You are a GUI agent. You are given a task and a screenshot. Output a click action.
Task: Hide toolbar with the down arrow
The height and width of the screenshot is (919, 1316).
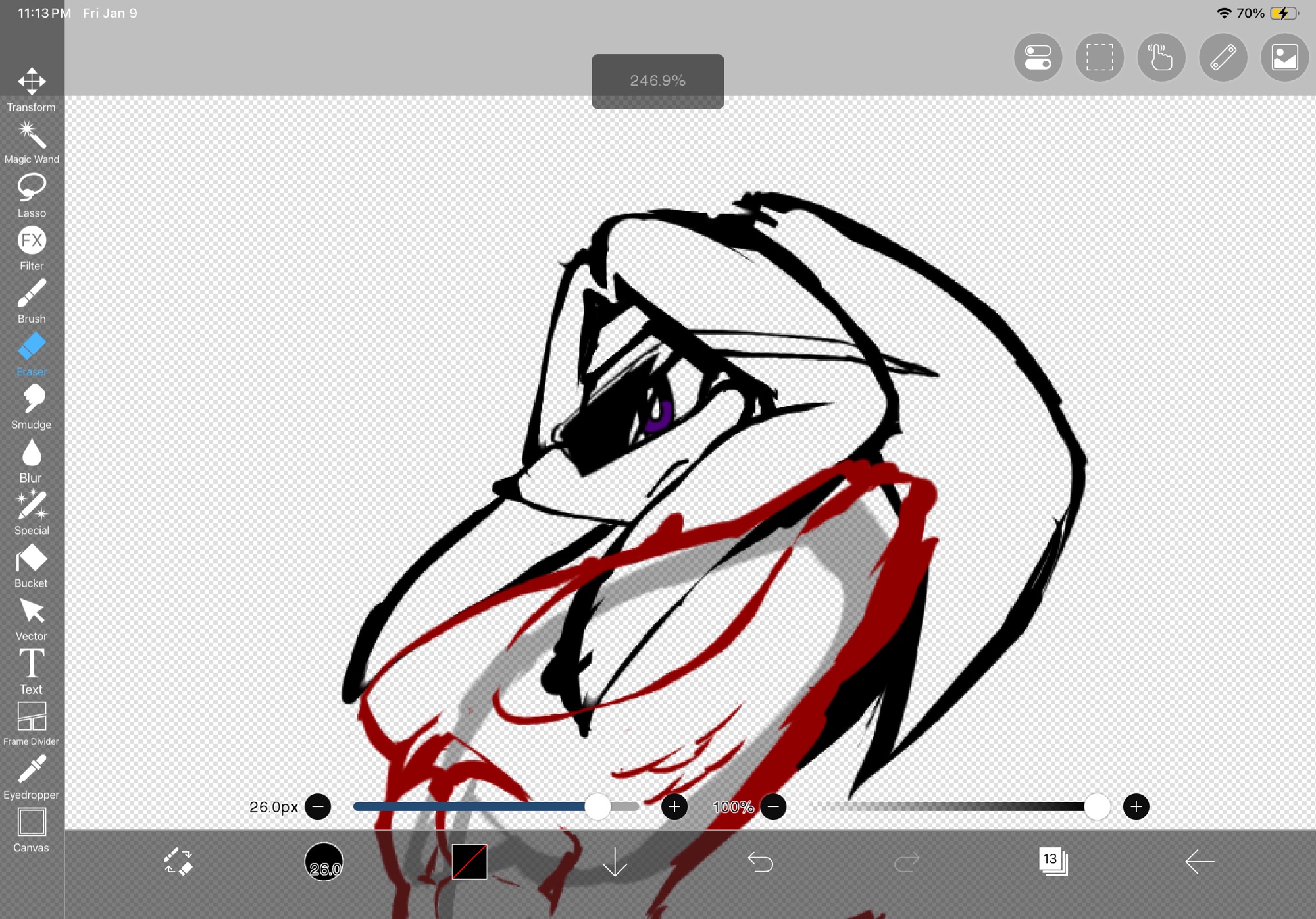615,861
